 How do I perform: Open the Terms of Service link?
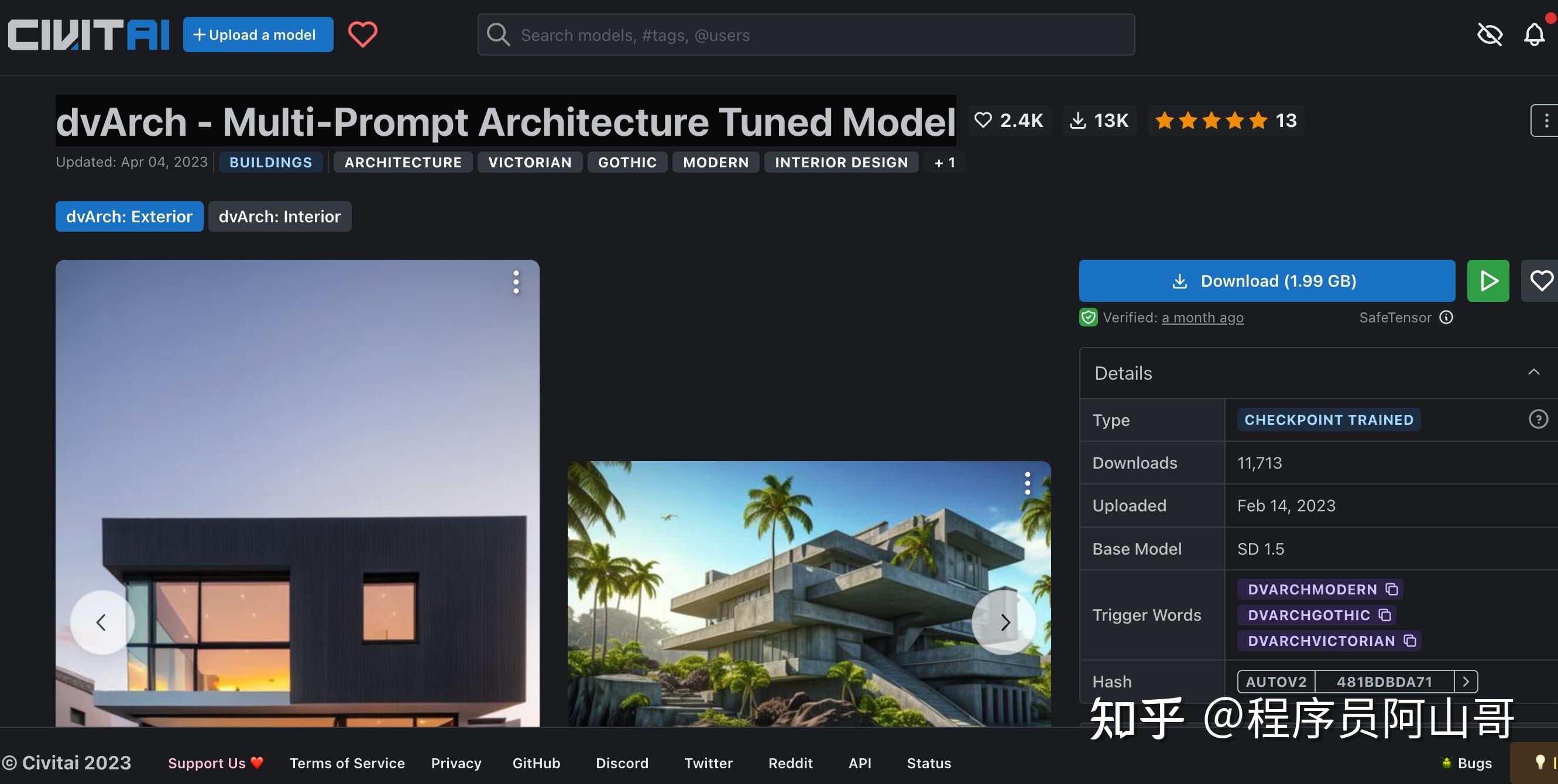347,764
